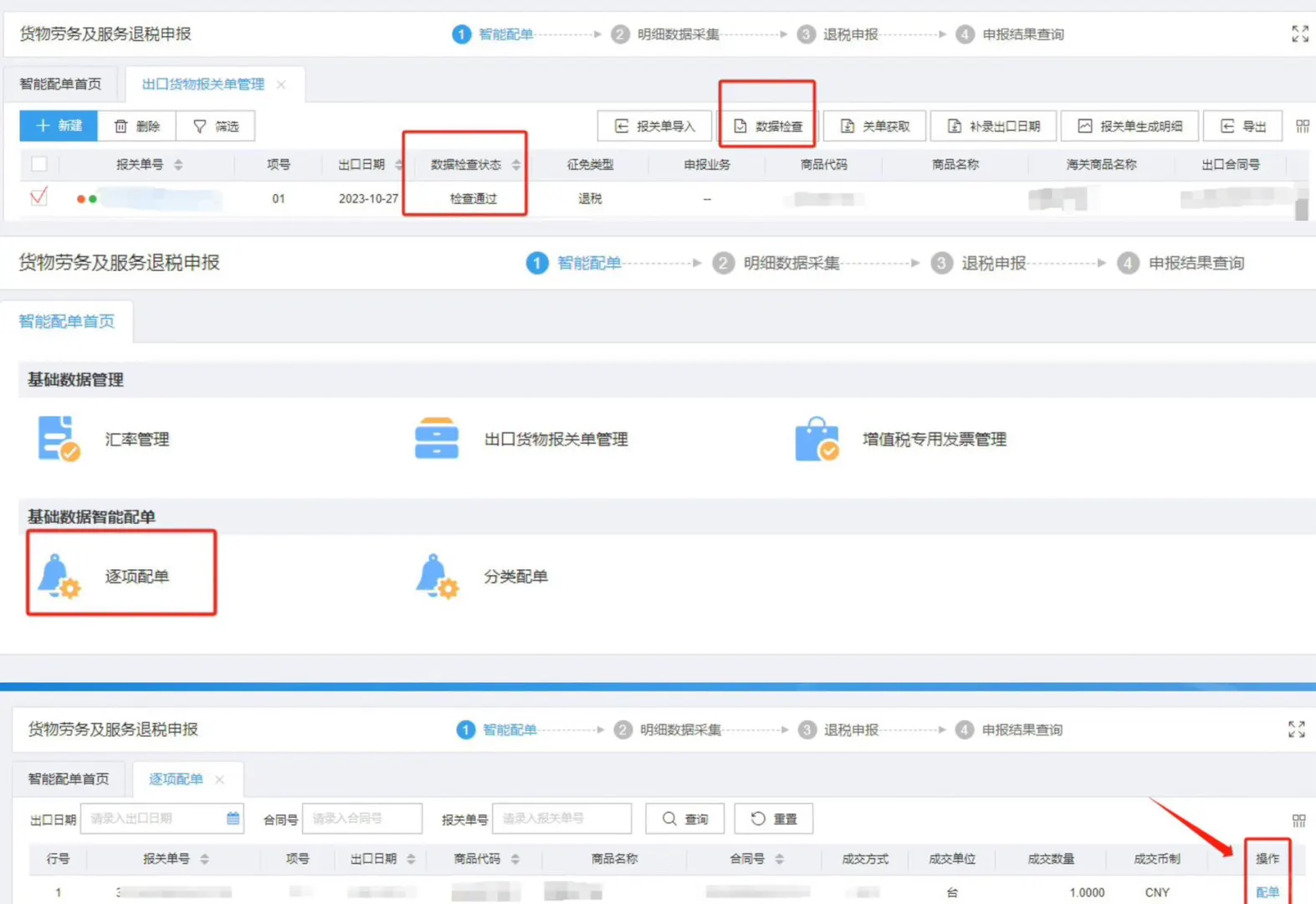Click the 2023-10-27 date cell
This screenshot has height=904, width=1316.
click(x=368, y=198)
